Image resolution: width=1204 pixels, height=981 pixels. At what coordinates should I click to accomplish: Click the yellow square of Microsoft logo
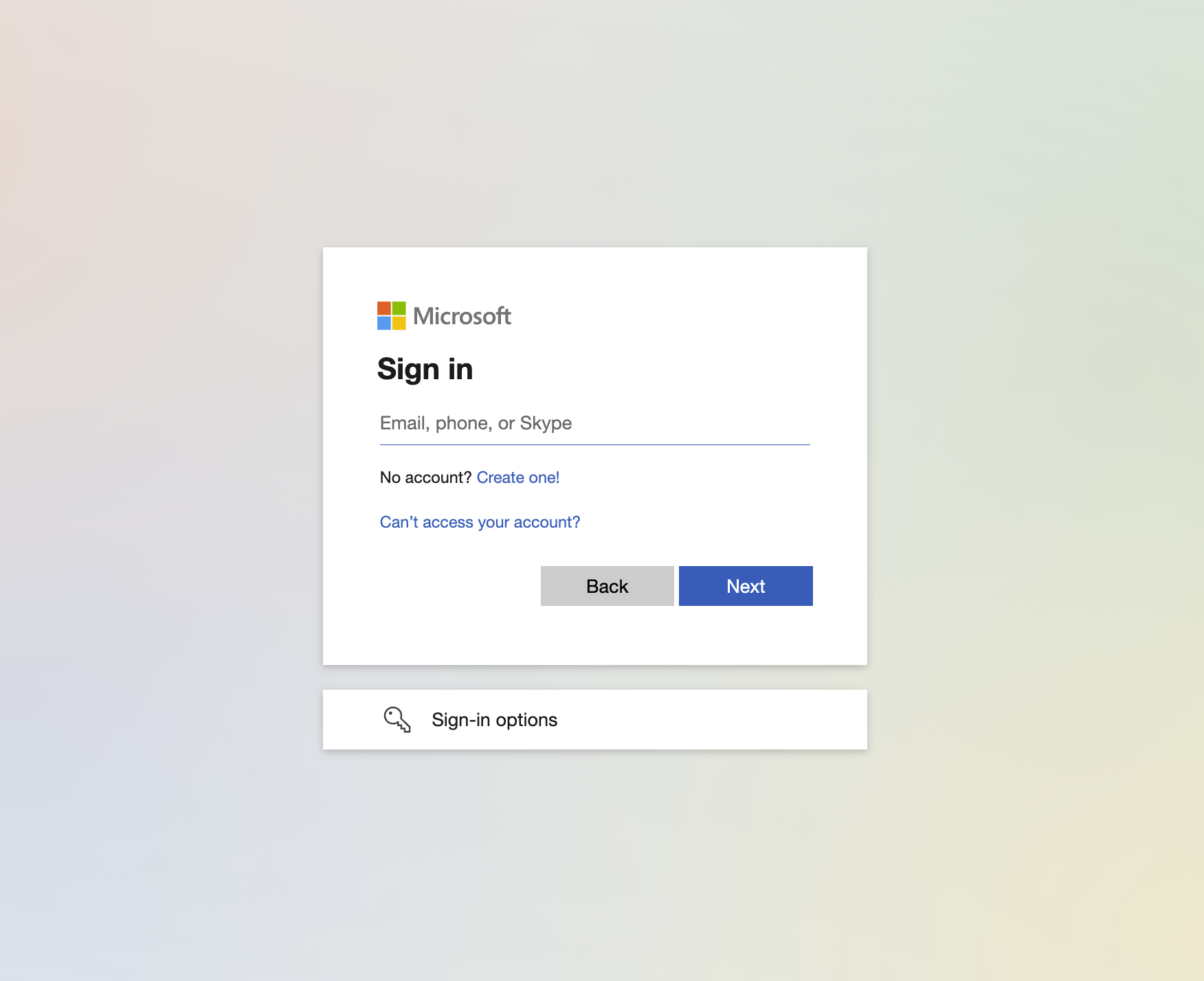399,324
